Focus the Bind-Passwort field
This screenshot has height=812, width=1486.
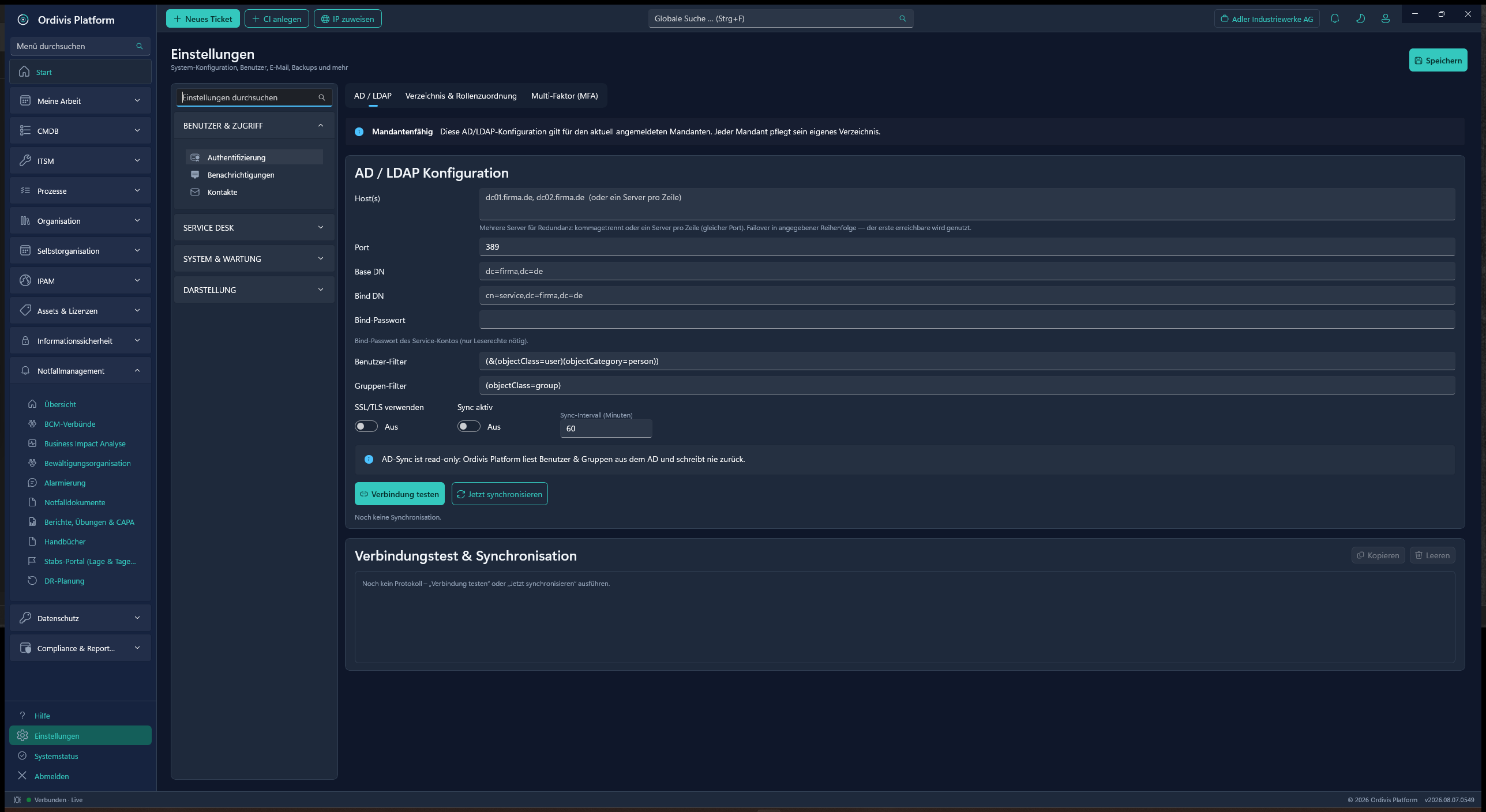click(967, 319)
